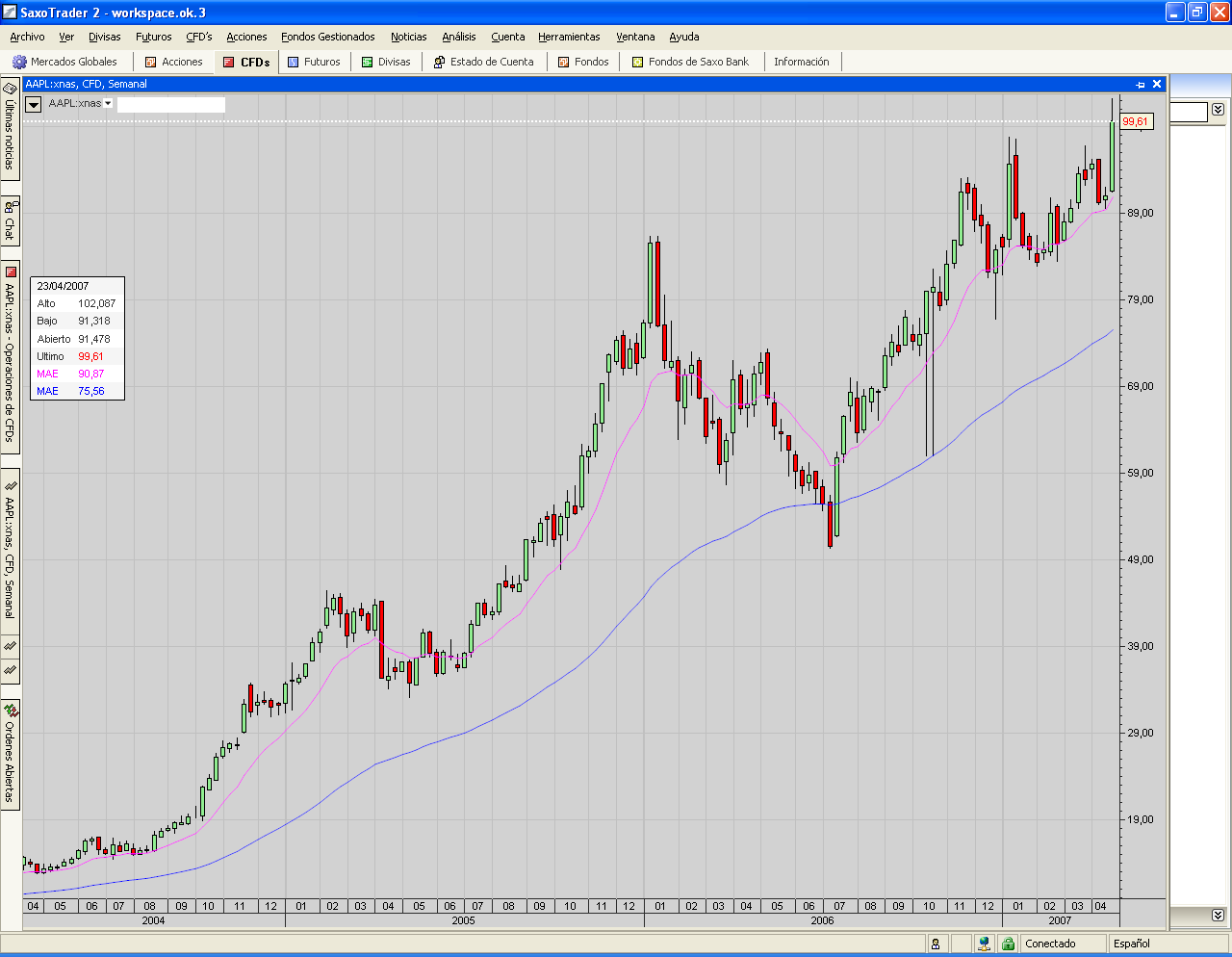Expand the AAPL:xnas instrument dropdown

pyautogui.click(x=108, y=103)
